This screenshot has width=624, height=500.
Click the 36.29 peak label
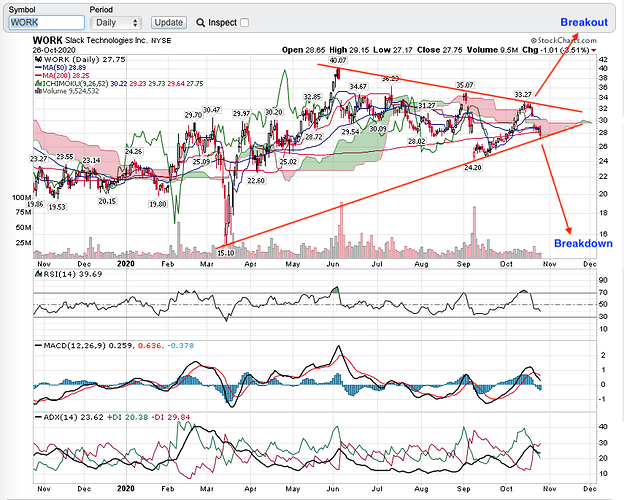[390, 78]
